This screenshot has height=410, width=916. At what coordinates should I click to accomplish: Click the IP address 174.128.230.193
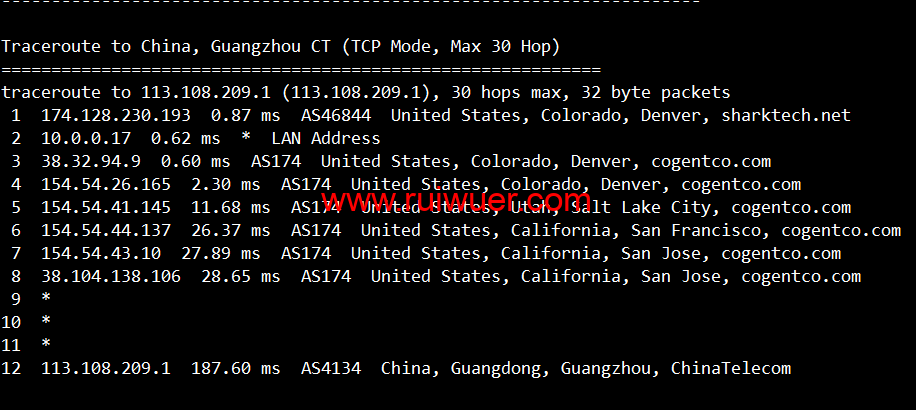pos(116,116)
